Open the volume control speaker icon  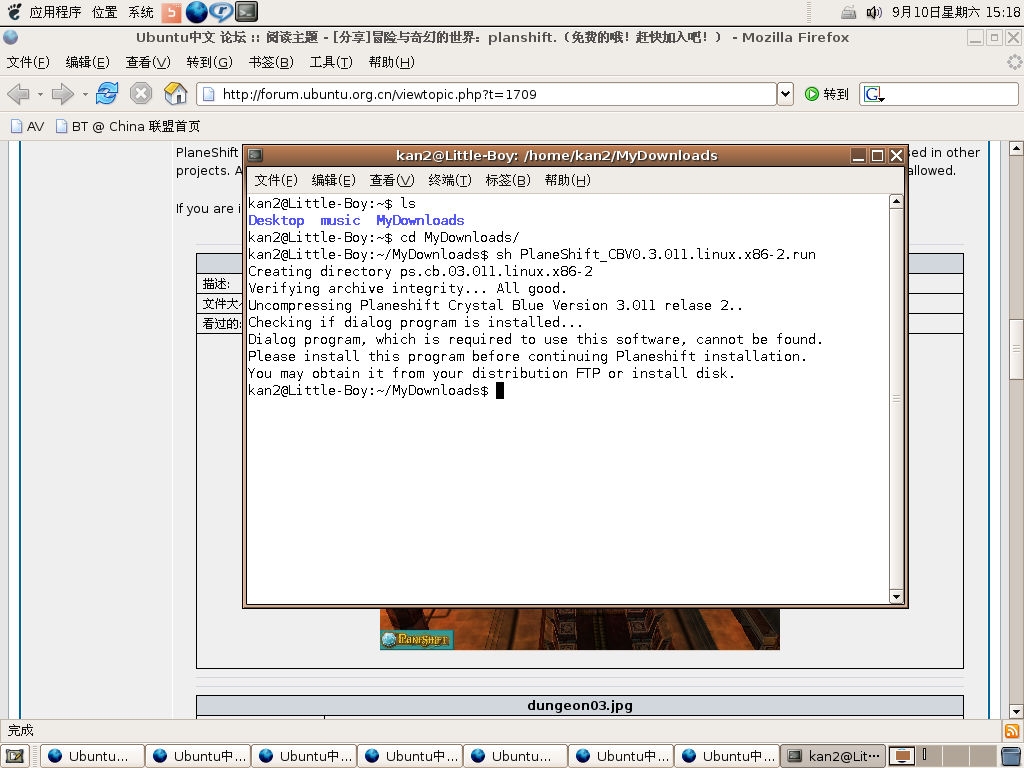pyautogui.click(x=873, y=12)
